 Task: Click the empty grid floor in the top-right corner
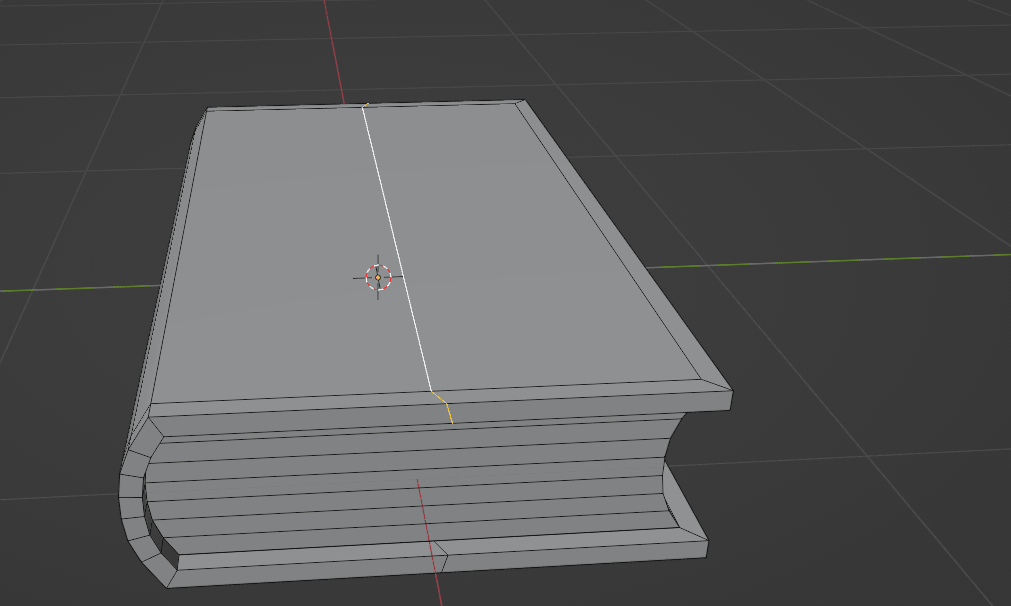[900, 60]
